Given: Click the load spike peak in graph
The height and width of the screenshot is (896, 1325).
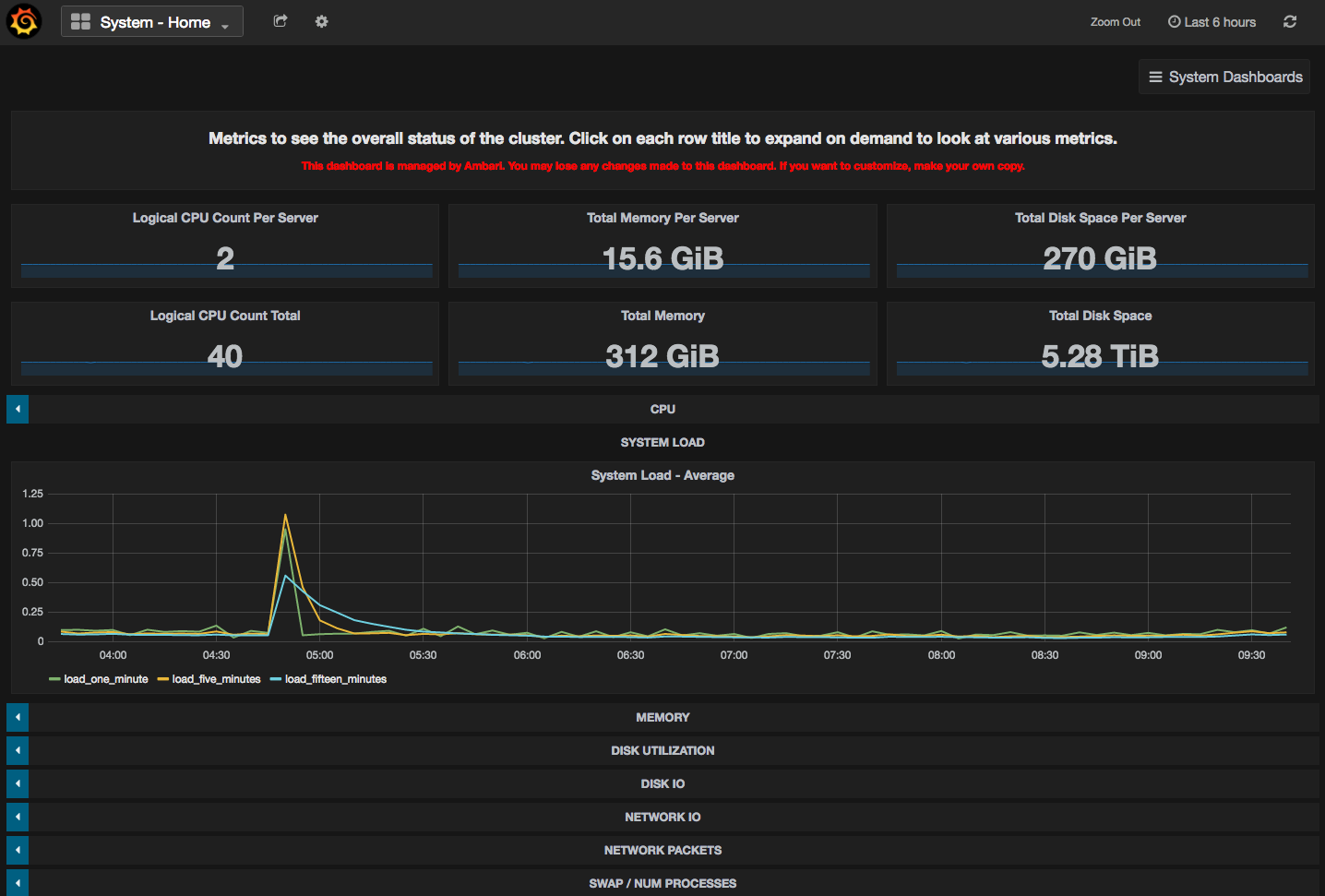Looking at the screenshot, I should tap(285, 516).
